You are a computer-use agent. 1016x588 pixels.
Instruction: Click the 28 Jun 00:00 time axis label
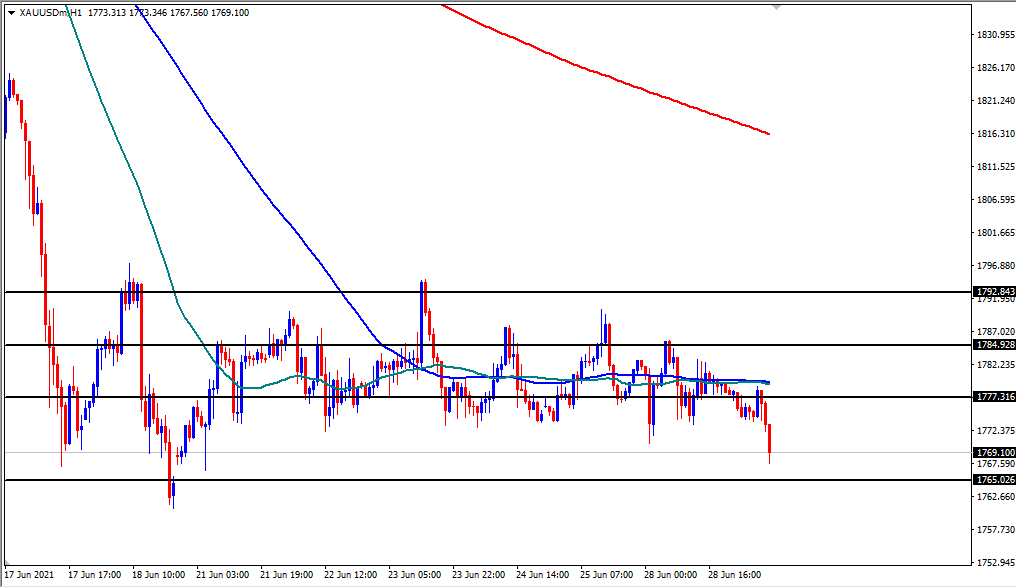pos(671,575)
